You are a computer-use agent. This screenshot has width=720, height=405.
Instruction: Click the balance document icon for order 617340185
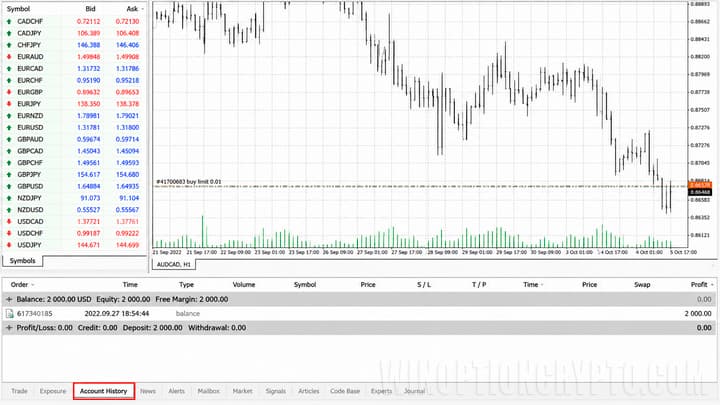(10, 314)
